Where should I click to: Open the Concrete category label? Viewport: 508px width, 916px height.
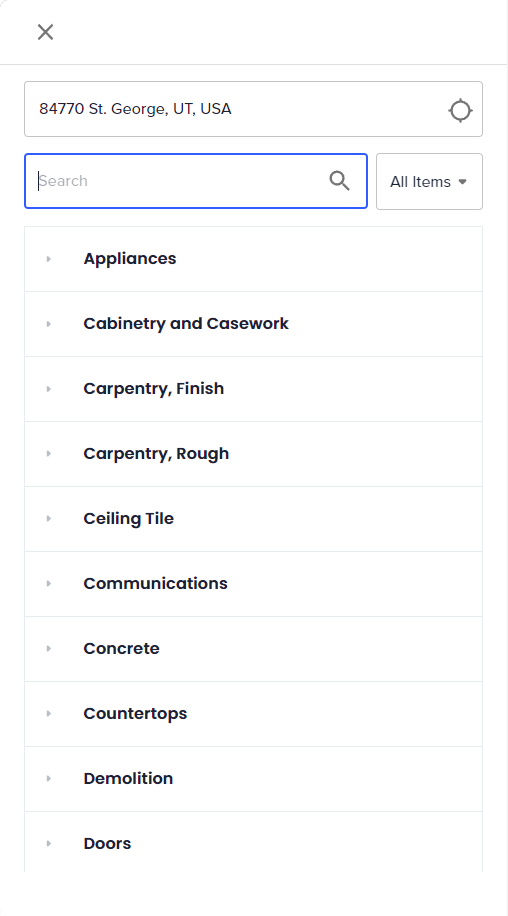121,648
